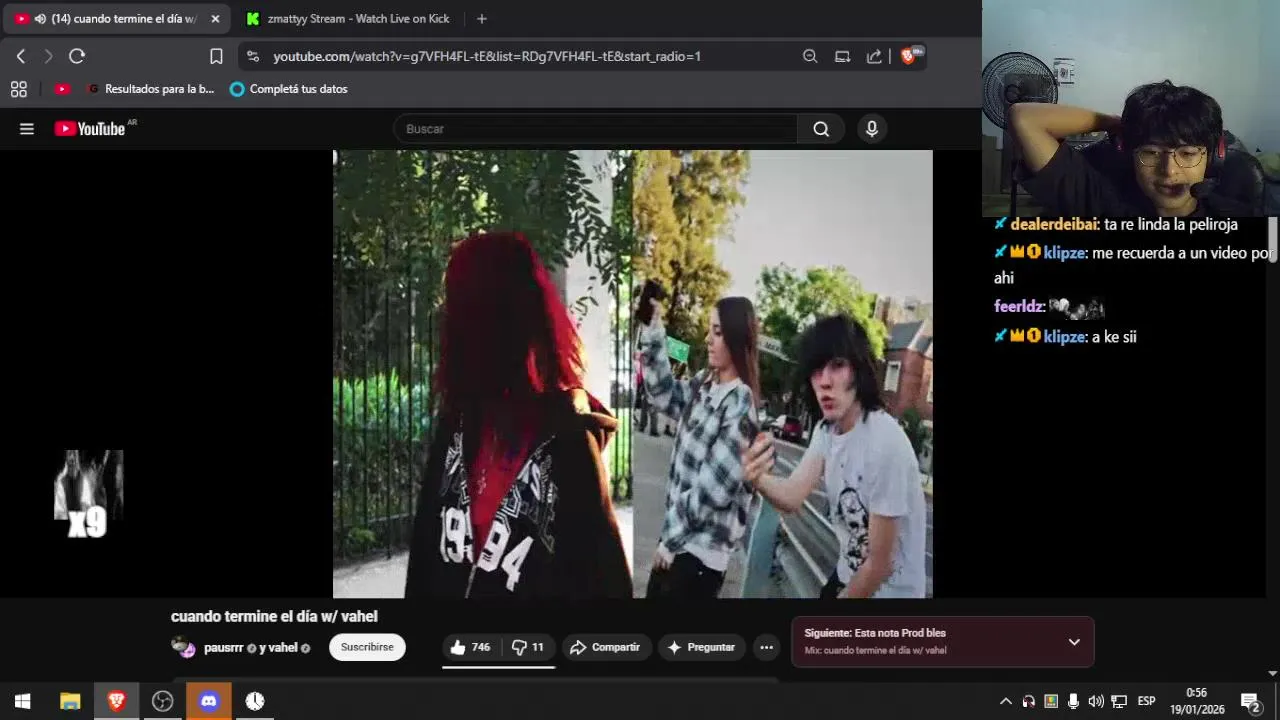Click the address bar URL

point(487,56)
